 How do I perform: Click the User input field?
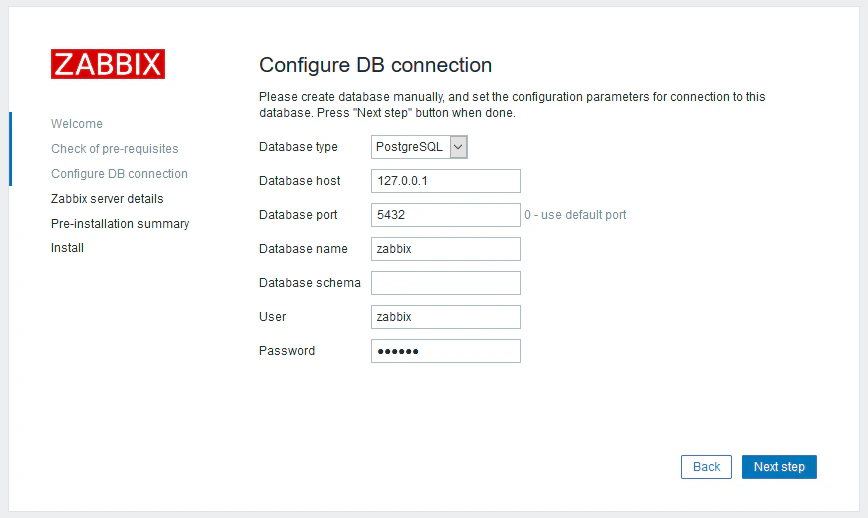[445, 317]
